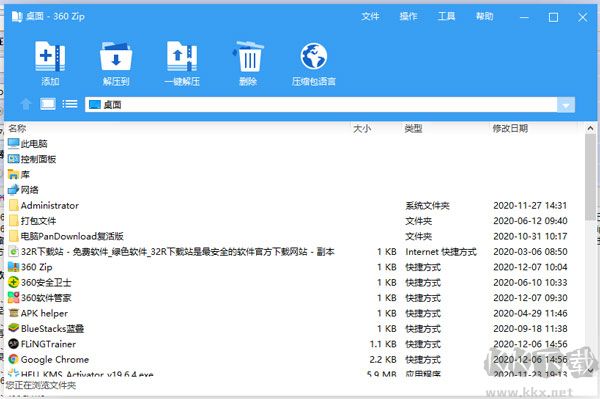Select the 库 libraries icon

coord(13,174)
